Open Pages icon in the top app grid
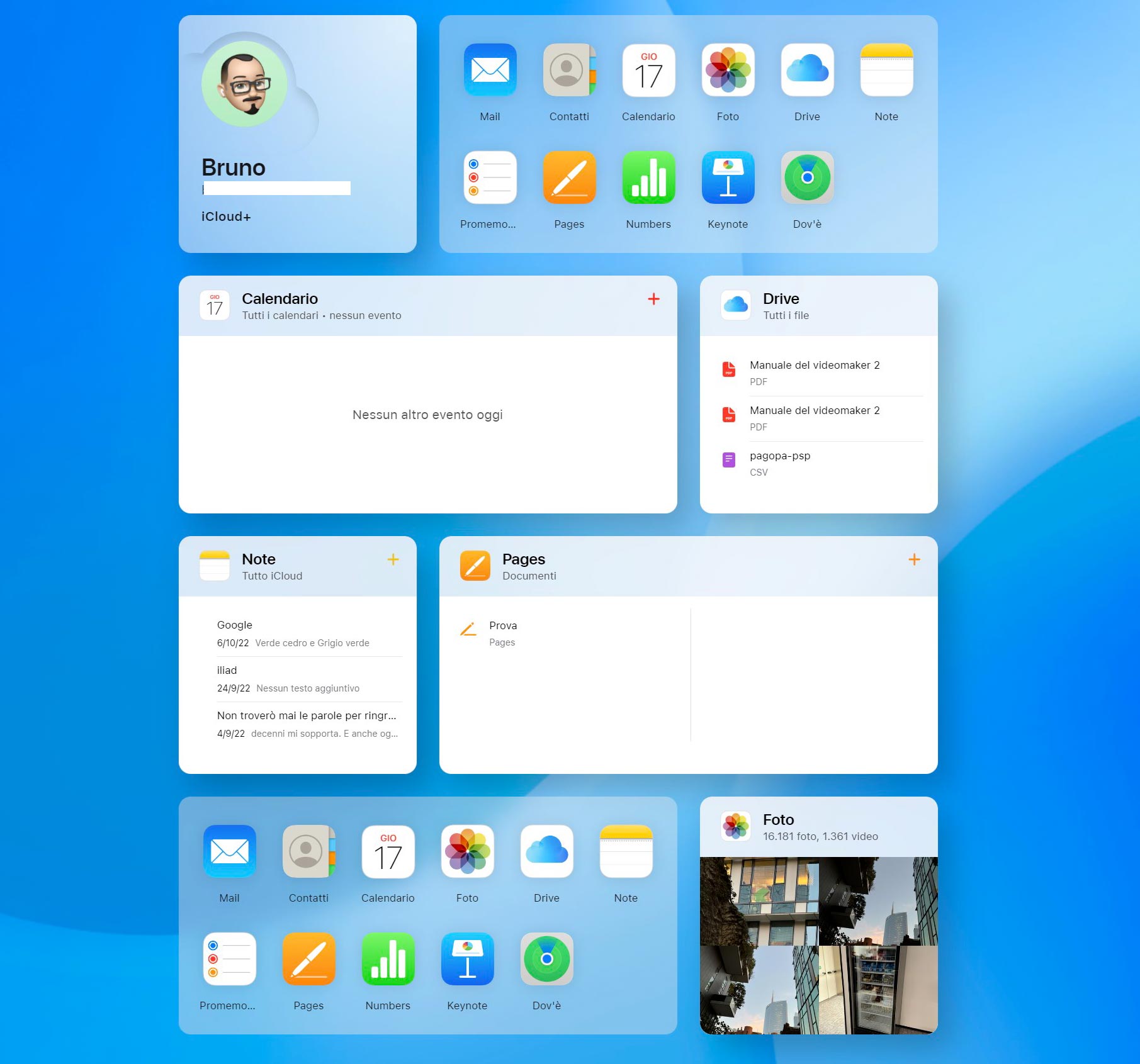 [569, 177]
